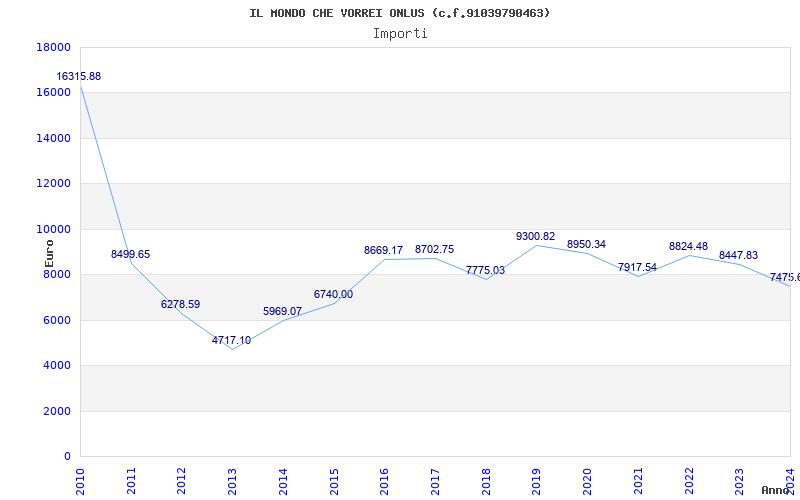Click x-axis year 2012

coord(182,481)
